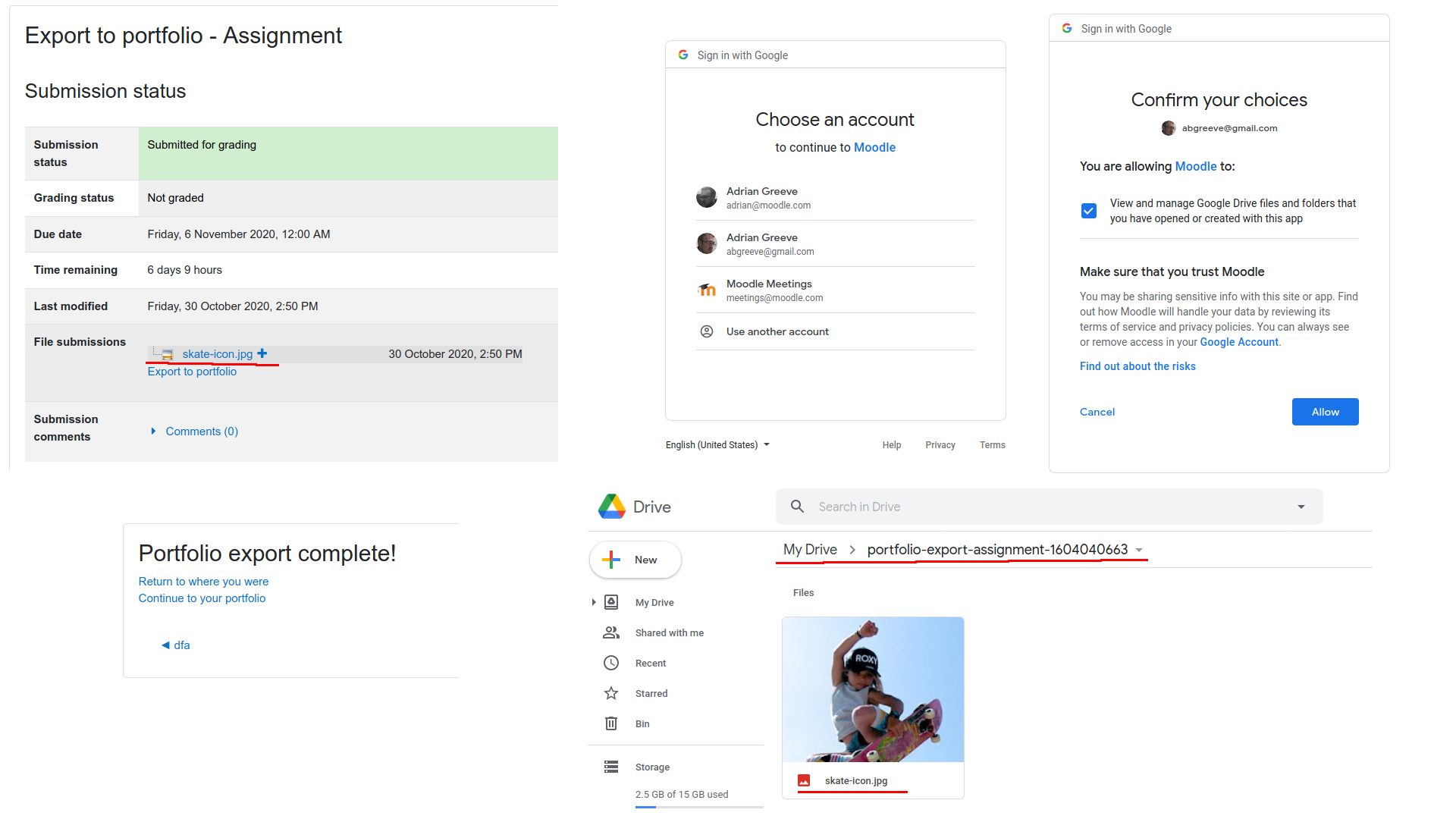Click 2.5 GB of 15 GB used text
The width and height of the screenshot is (1456, 819).
pos(682,794)
